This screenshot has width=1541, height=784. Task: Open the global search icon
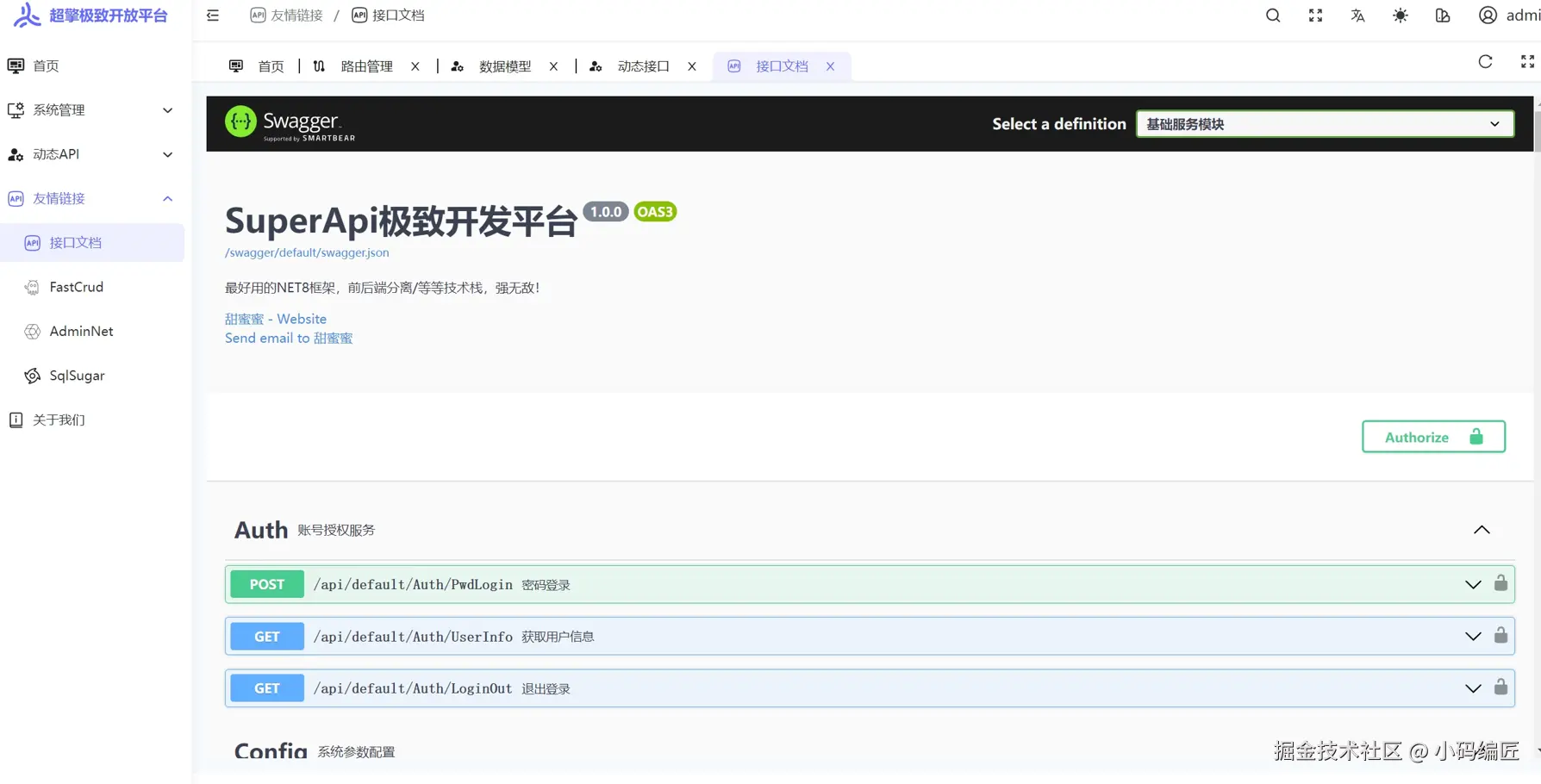point(1272,15)
